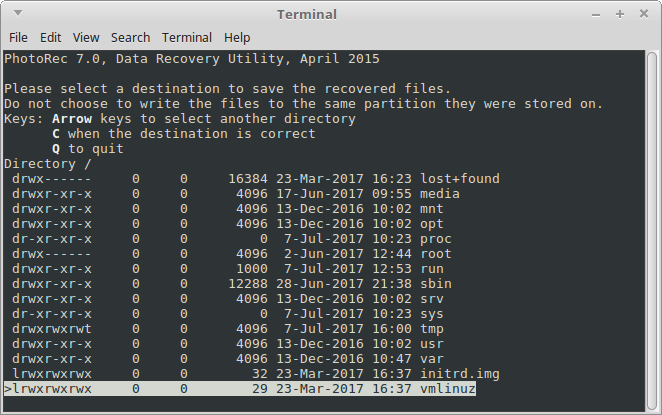
Task: Select the mnt directory row
Action: (228, 209)
